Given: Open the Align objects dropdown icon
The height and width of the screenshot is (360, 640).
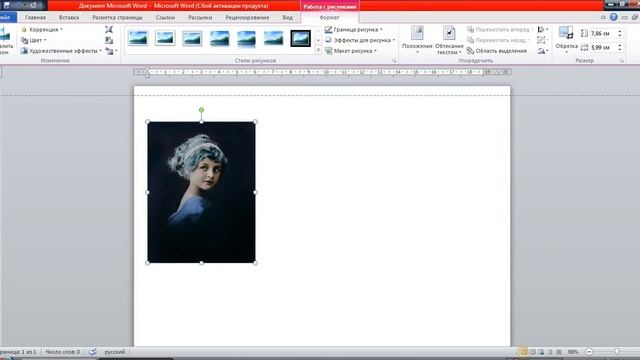Looking at the screenshot, I should pos(542,29).
